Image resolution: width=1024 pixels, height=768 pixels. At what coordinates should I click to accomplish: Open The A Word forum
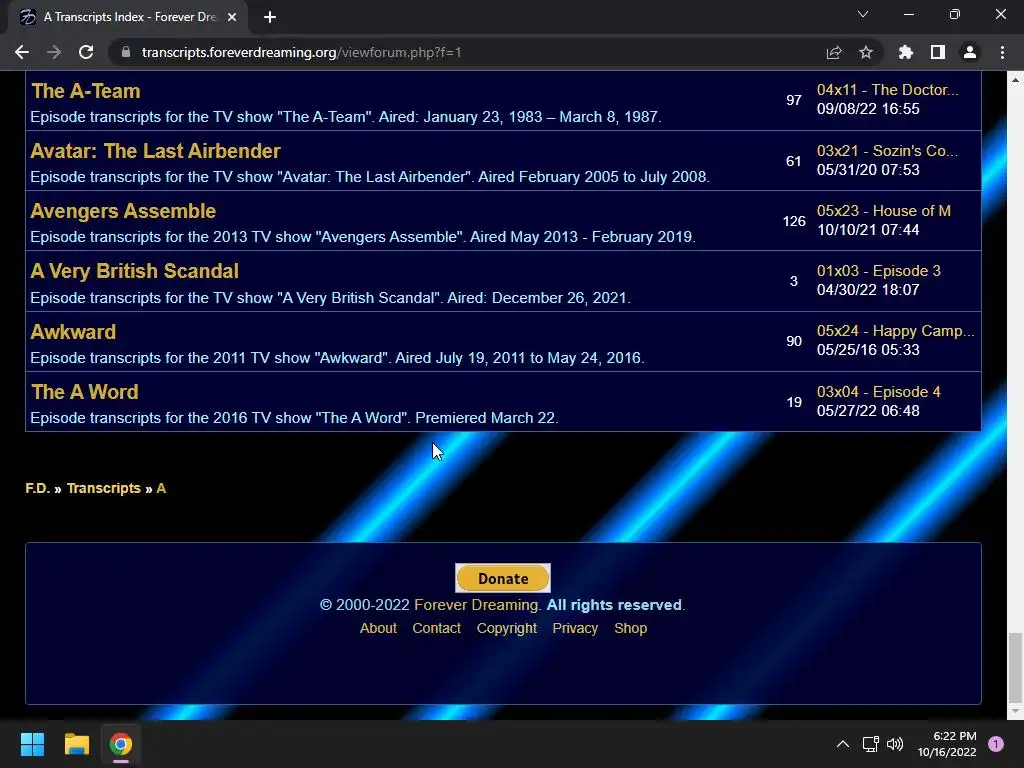85,392
